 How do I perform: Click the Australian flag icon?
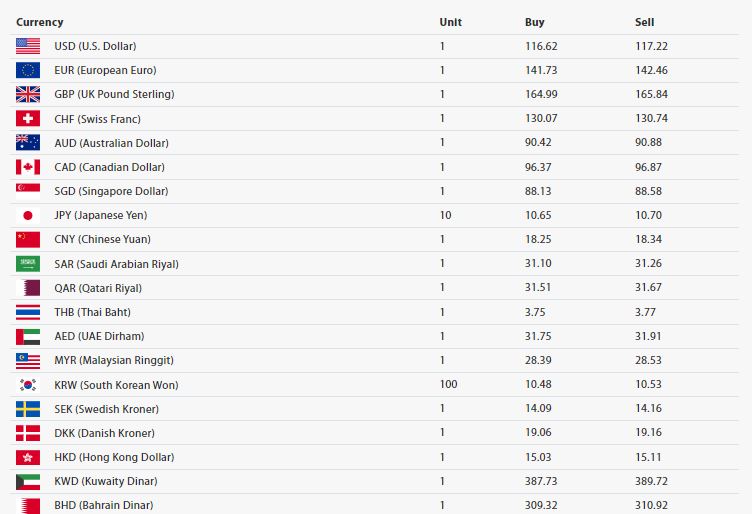[x=28, y=143]
